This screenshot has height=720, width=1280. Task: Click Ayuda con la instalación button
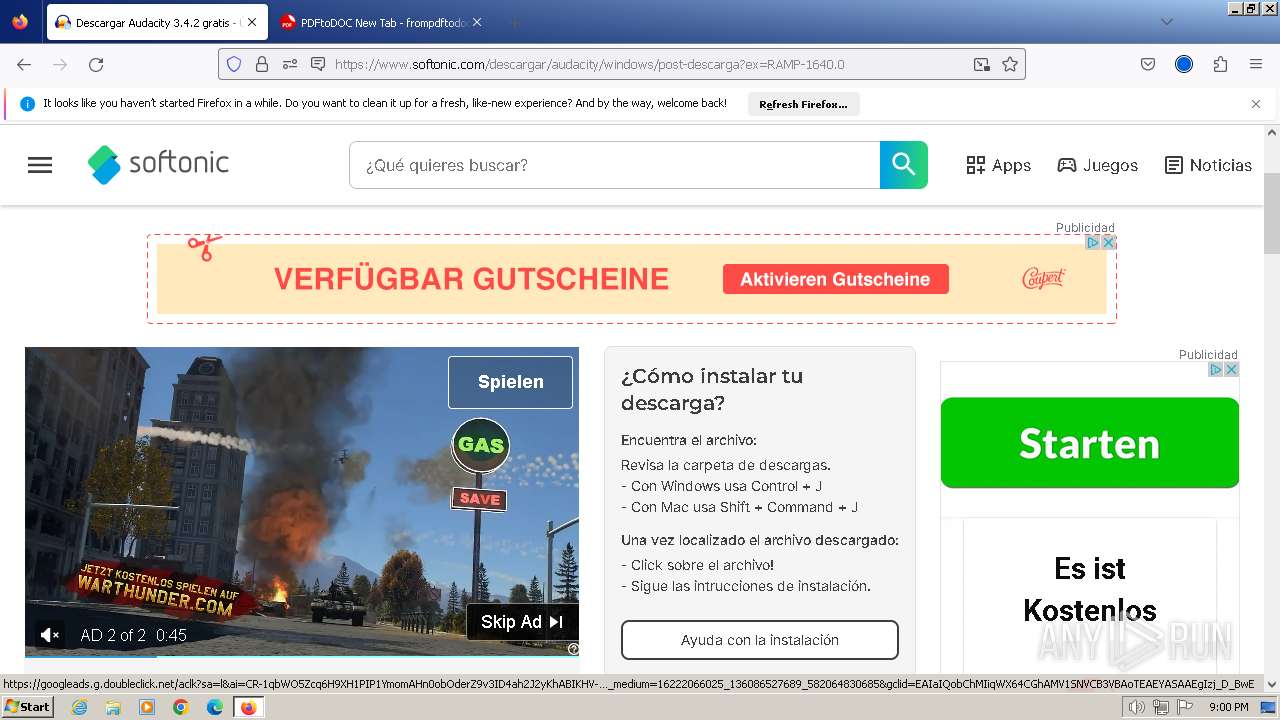760,640
